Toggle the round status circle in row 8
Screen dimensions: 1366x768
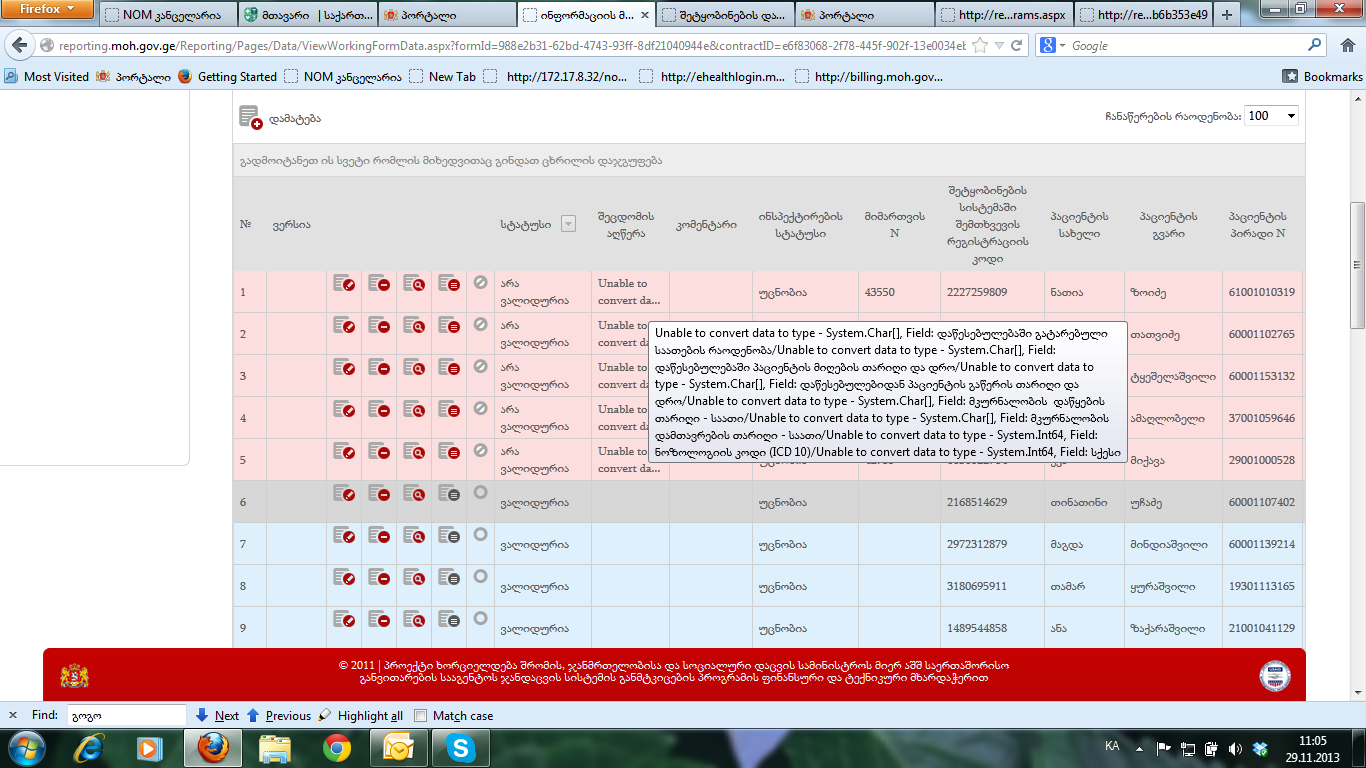tap(480, 577)
